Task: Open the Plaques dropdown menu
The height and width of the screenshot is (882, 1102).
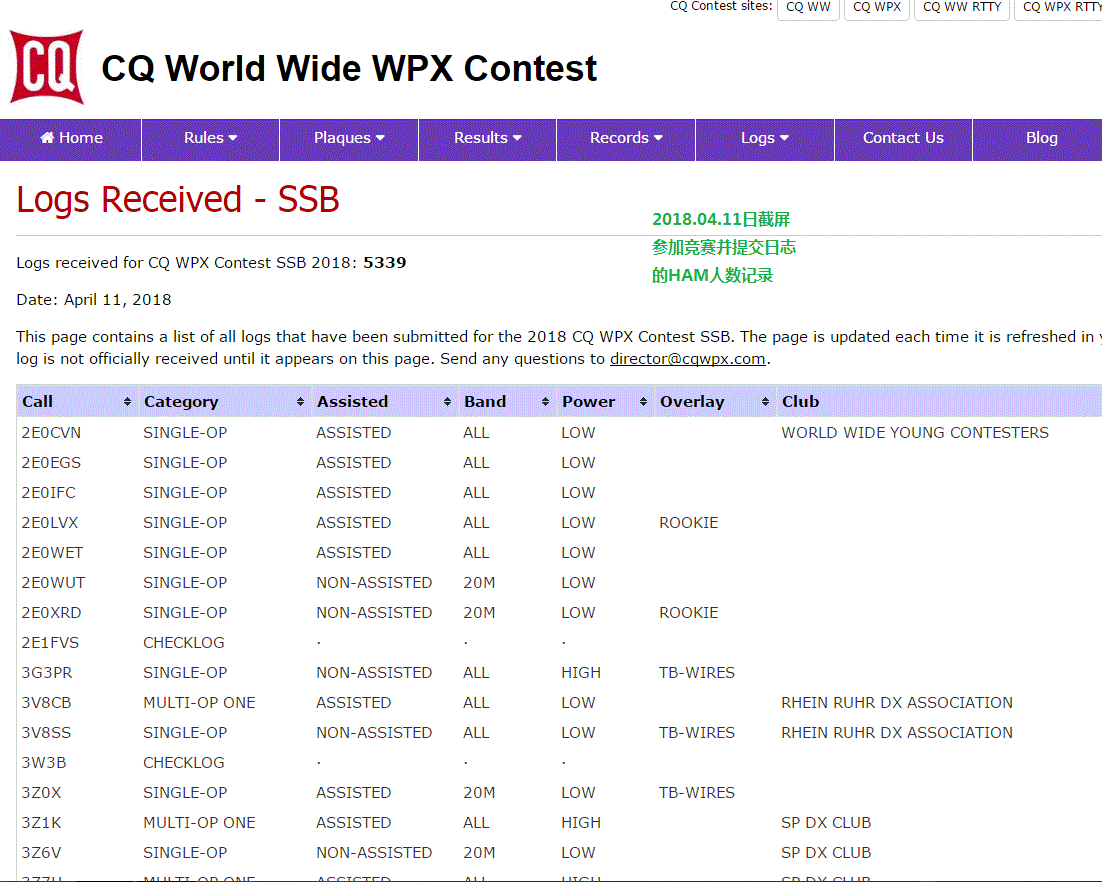Action: [x=349, y=138]
